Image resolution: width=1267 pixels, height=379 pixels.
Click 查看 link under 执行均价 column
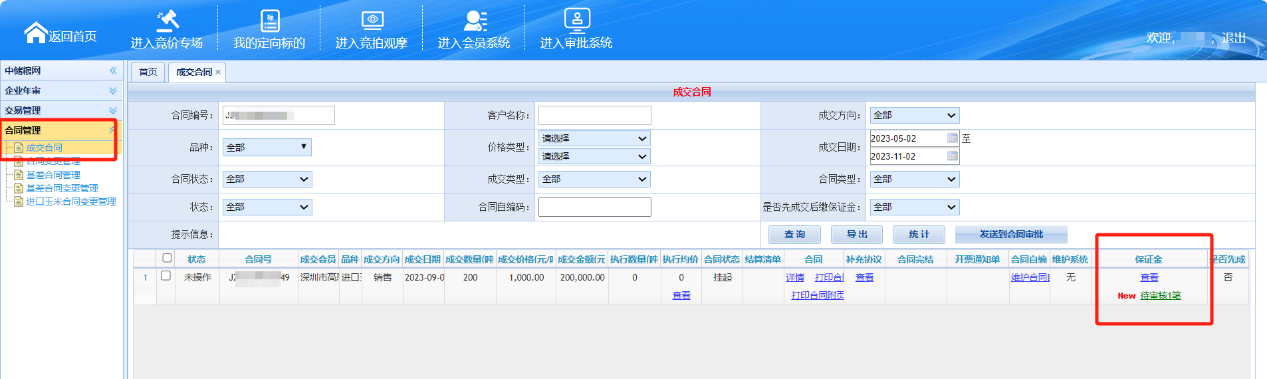[x=681, y=295]
